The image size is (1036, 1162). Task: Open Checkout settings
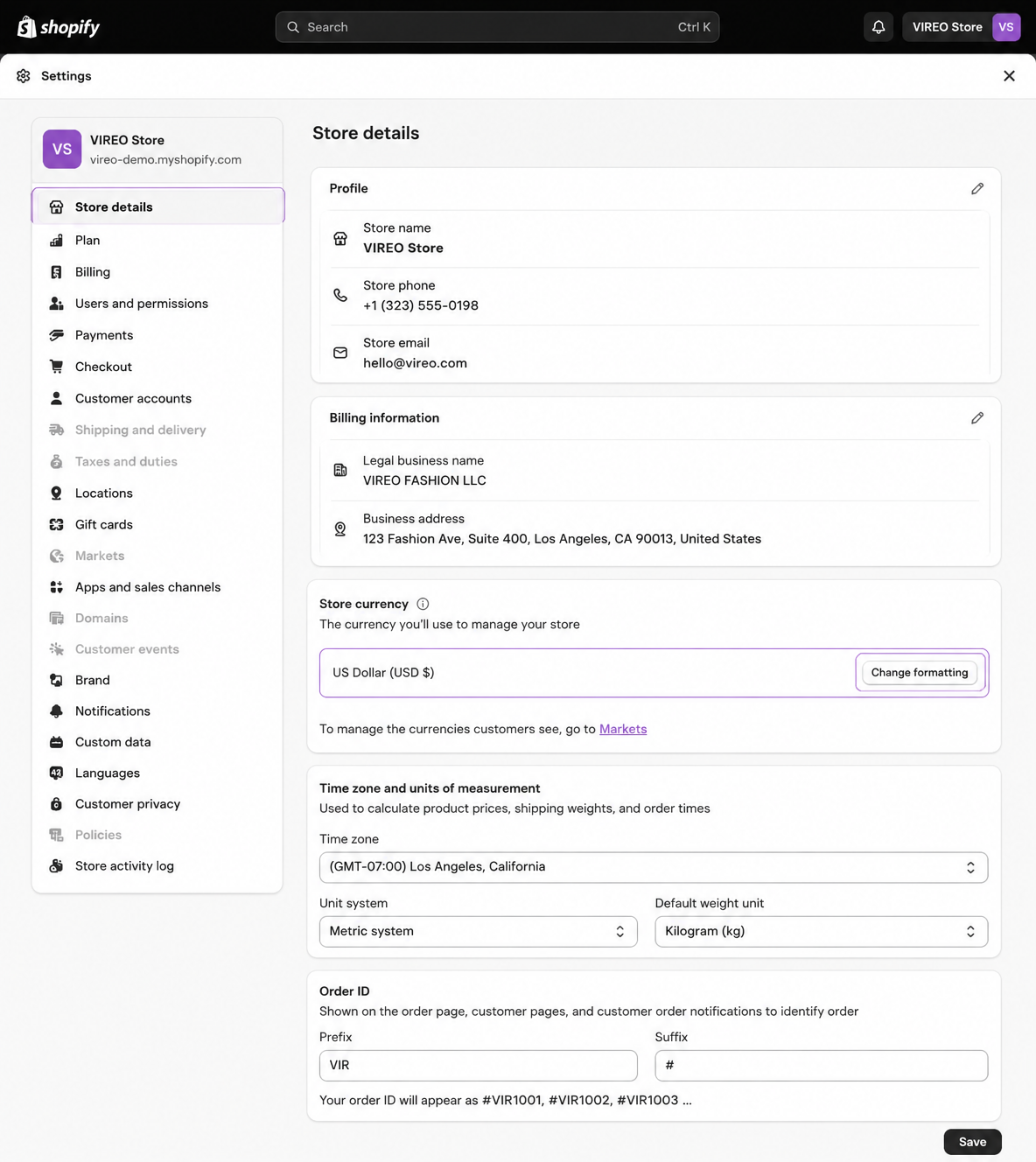click(103, 367)
